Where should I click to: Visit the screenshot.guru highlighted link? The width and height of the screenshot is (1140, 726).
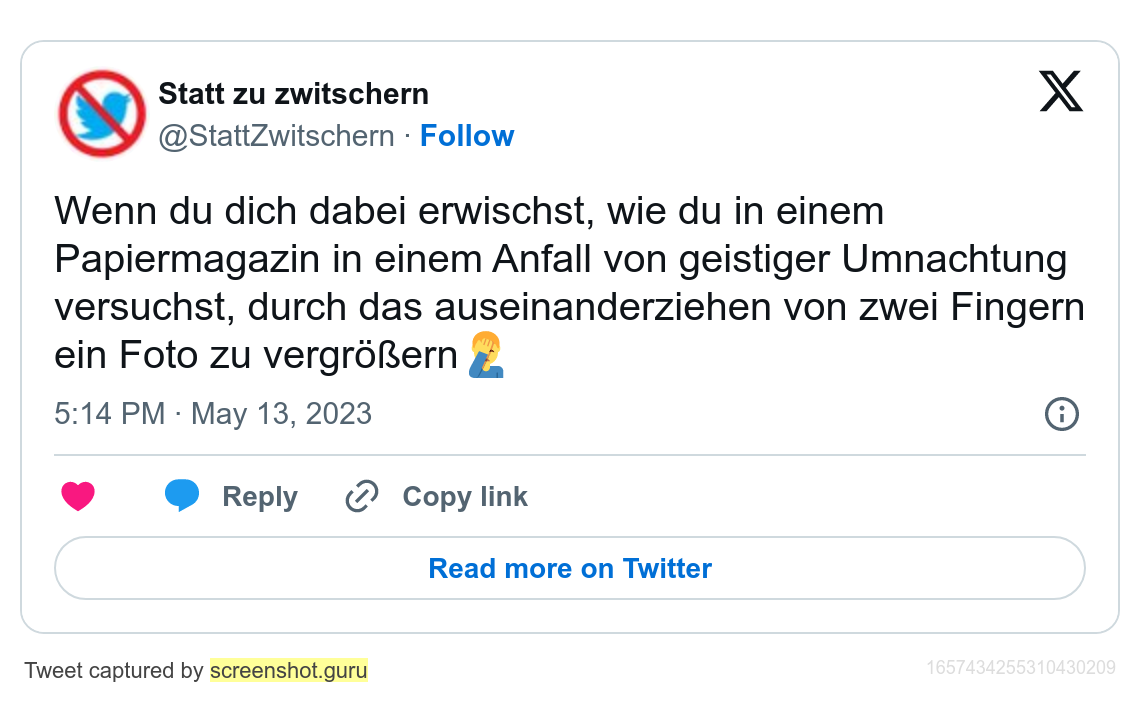pos(289,670)
